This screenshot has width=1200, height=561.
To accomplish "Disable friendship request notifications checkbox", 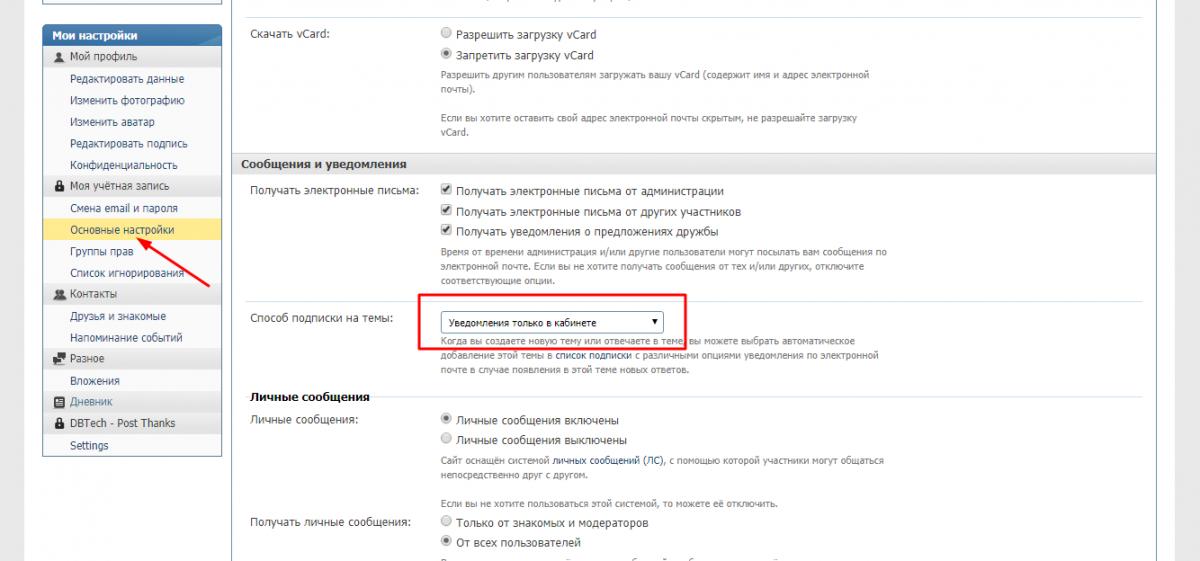I will click(x=446, y=231).
